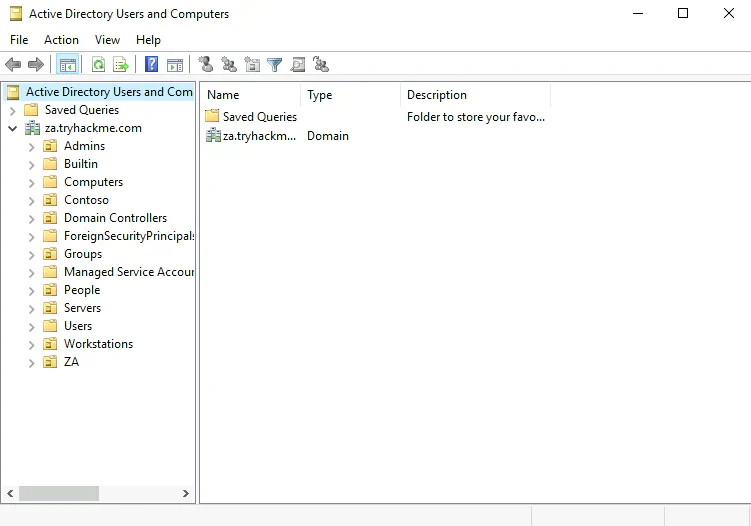Screen dimensions: 751x526
Task: Click the Groups OU folder icon
Action: (50, 254)
